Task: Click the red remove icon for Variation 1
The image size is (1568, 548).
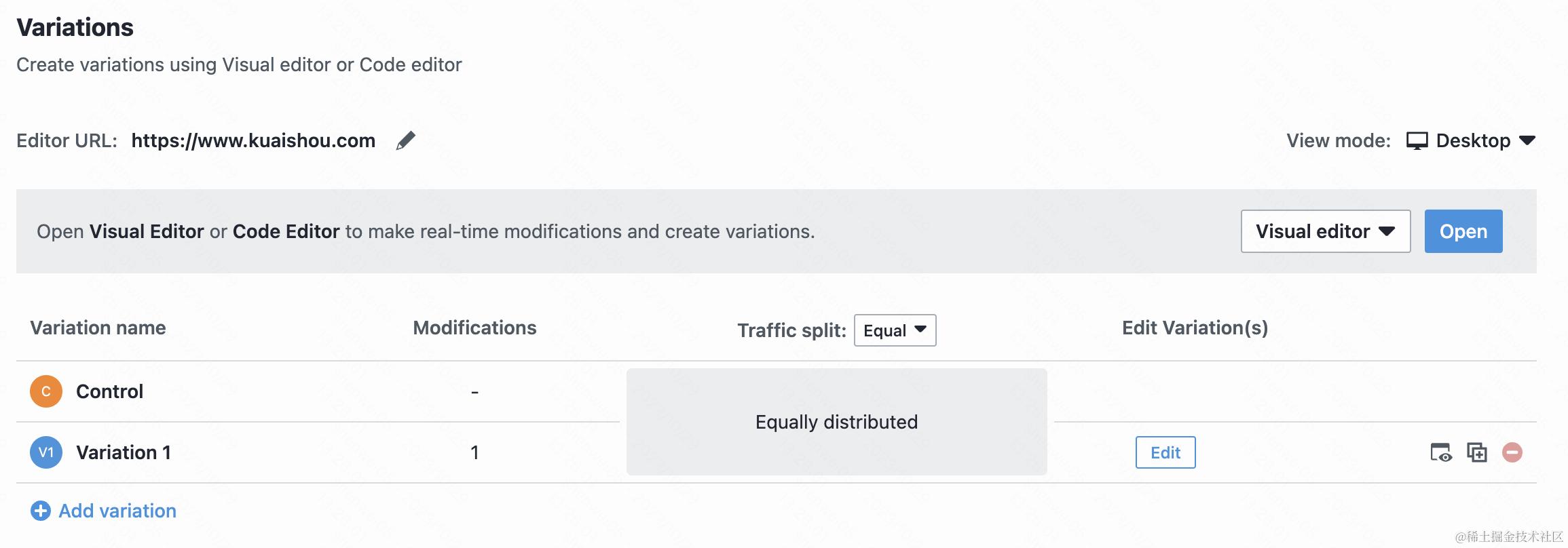Action: pyautogui.click(x=1512, y=452)
